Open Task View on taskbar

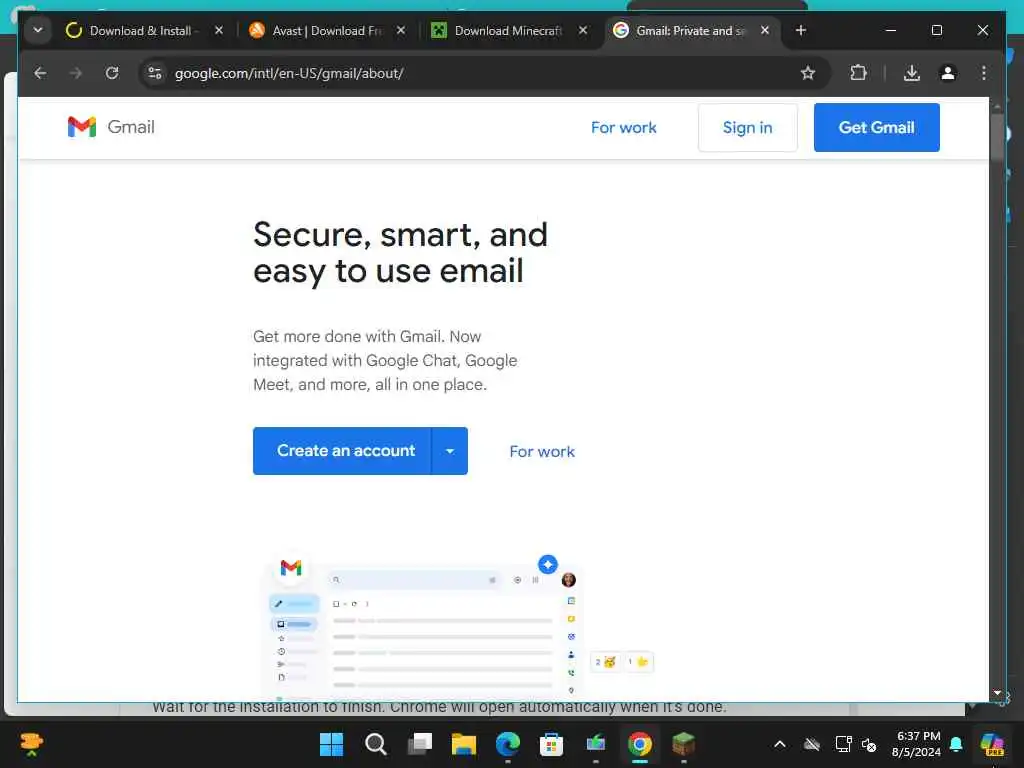click(420, 744)
